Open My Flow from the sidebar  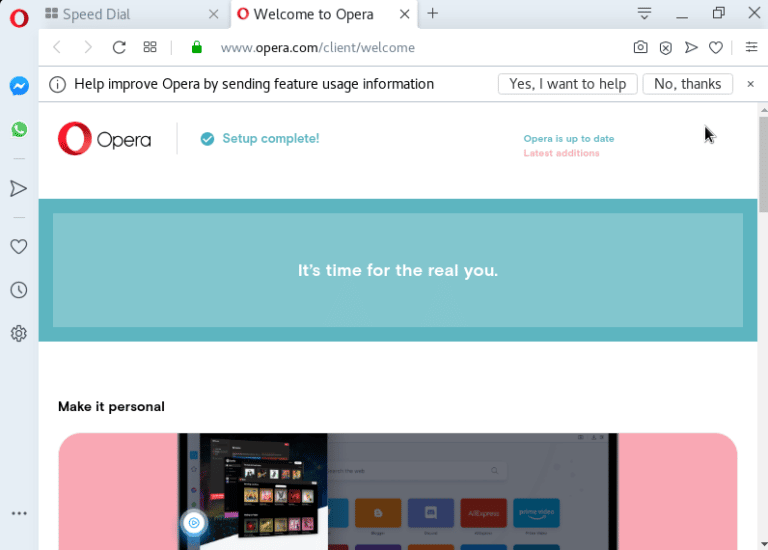click(x=19, y=189)
